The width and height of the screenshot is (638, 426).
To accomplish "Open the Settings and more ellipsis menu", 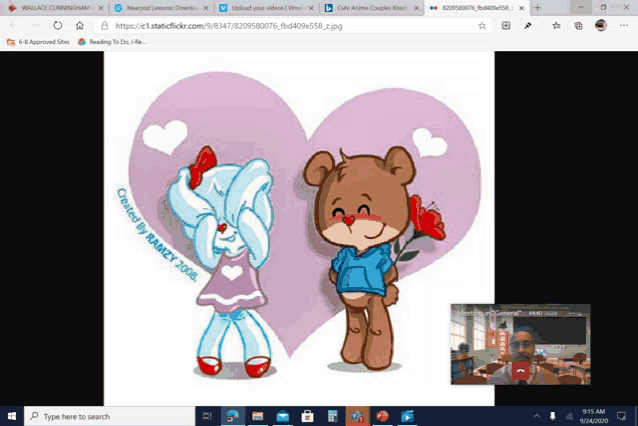I will tap(624, 26).
